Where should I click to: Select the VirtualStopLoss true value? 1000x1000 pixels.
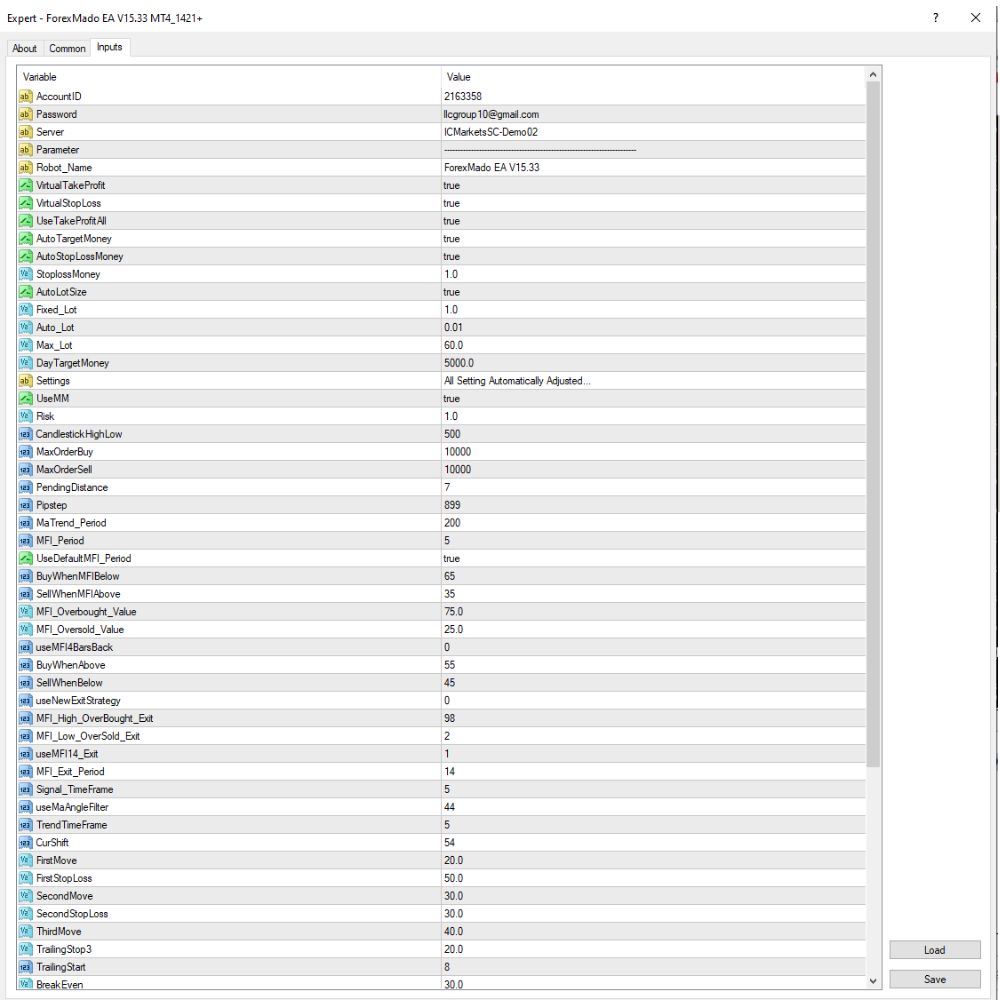(452, 203)
